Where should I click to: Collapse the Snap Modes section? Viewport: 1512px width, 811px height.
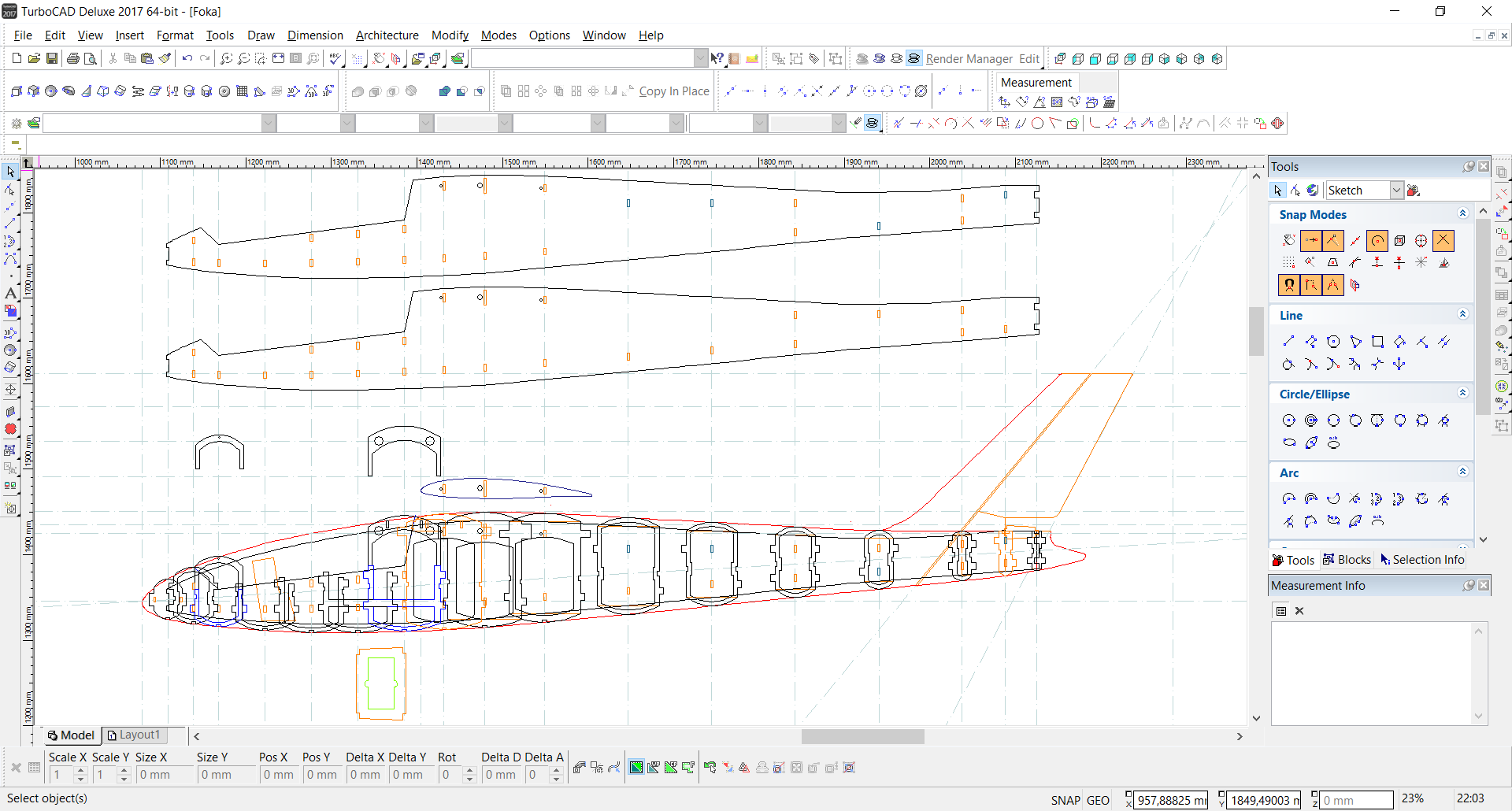[x=1462, y=214]
